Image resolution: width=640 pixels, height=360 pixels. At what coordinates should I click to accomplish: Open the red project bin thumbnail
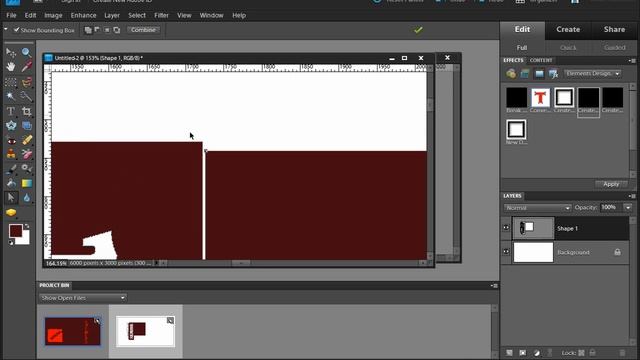[x=73, y=331]
